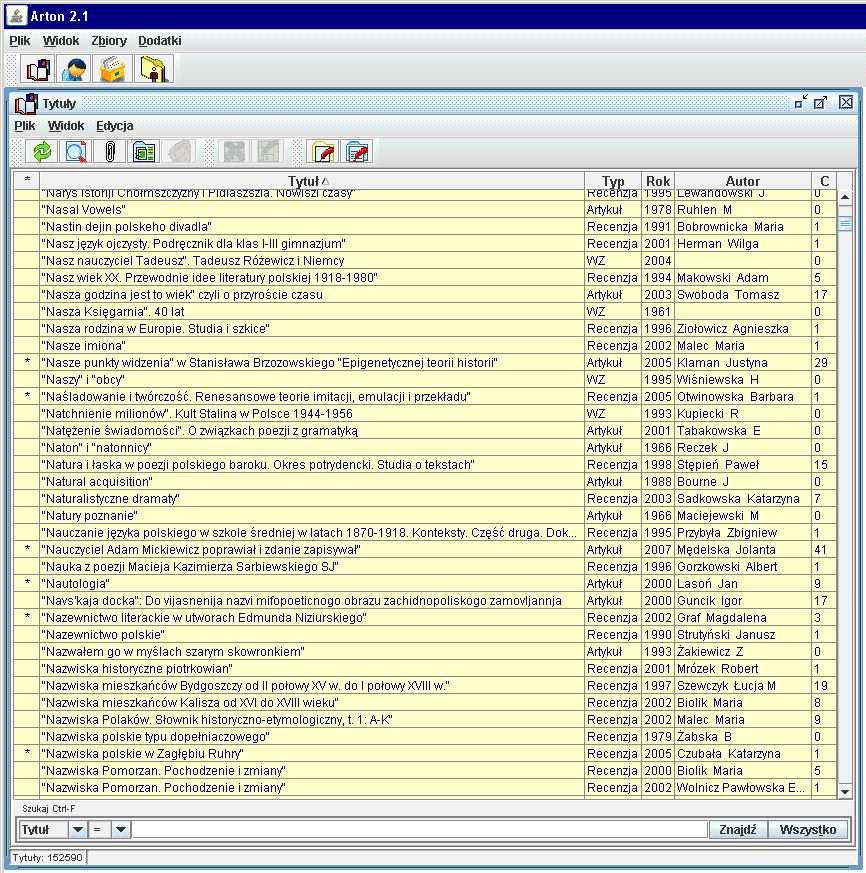The image size is (866, 873).
Task: Open the titles (books) toolbar icon
Action: pos(38,70)
